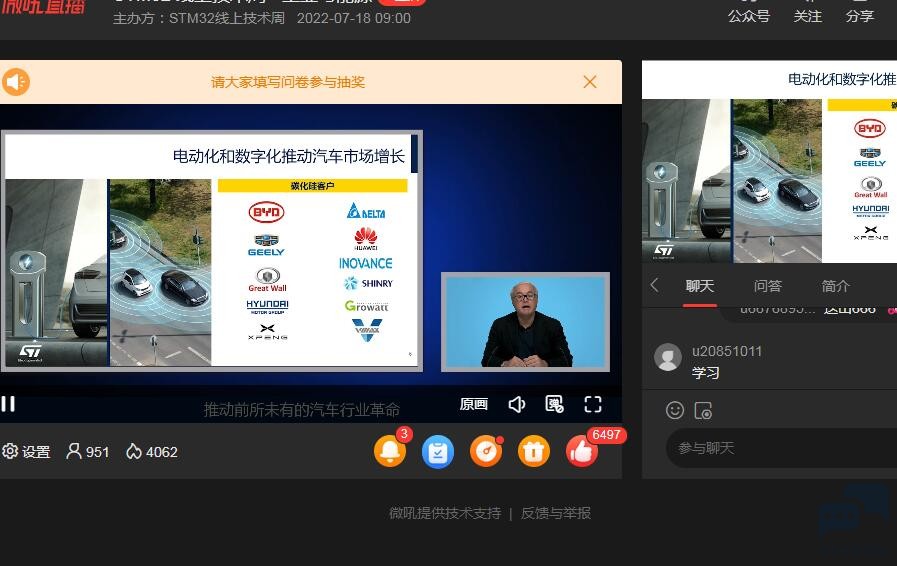Viewport: 897px width, 566px height.
Task: Pause the live stream video
Action: (8, 404)
